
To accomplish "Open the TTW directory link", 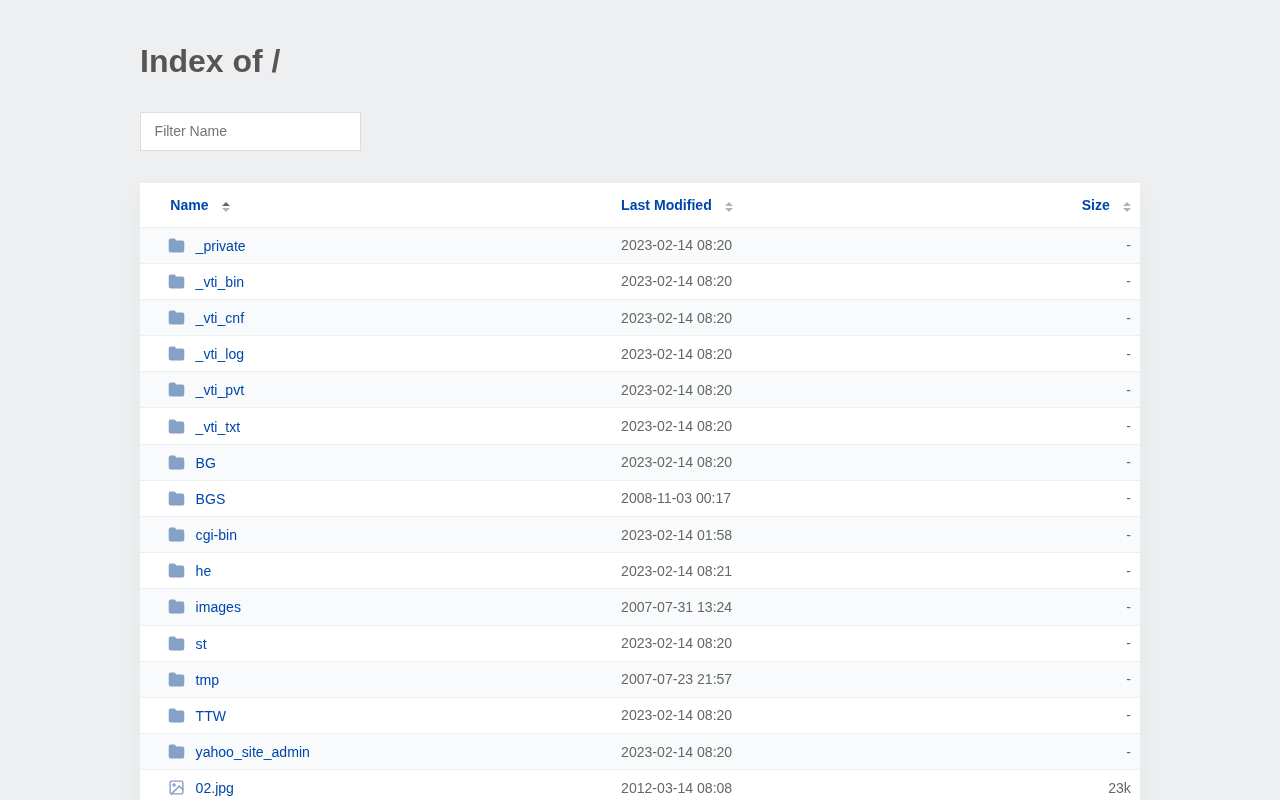I will coord(211,716).
